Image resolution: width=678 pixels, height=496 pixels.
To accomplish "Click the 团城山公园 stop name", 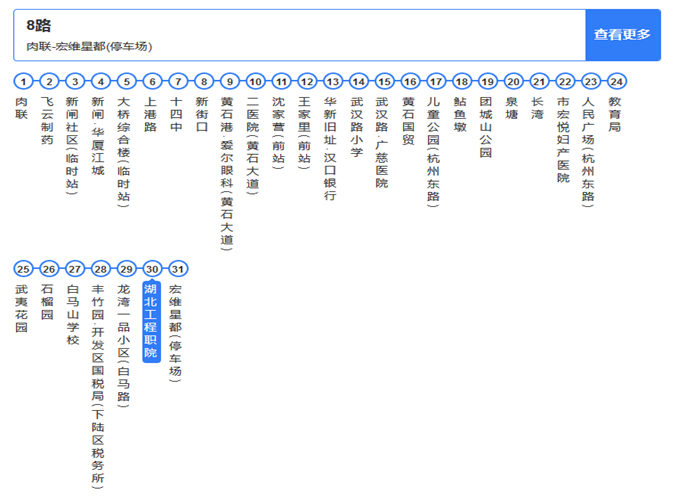I will 486,127.
